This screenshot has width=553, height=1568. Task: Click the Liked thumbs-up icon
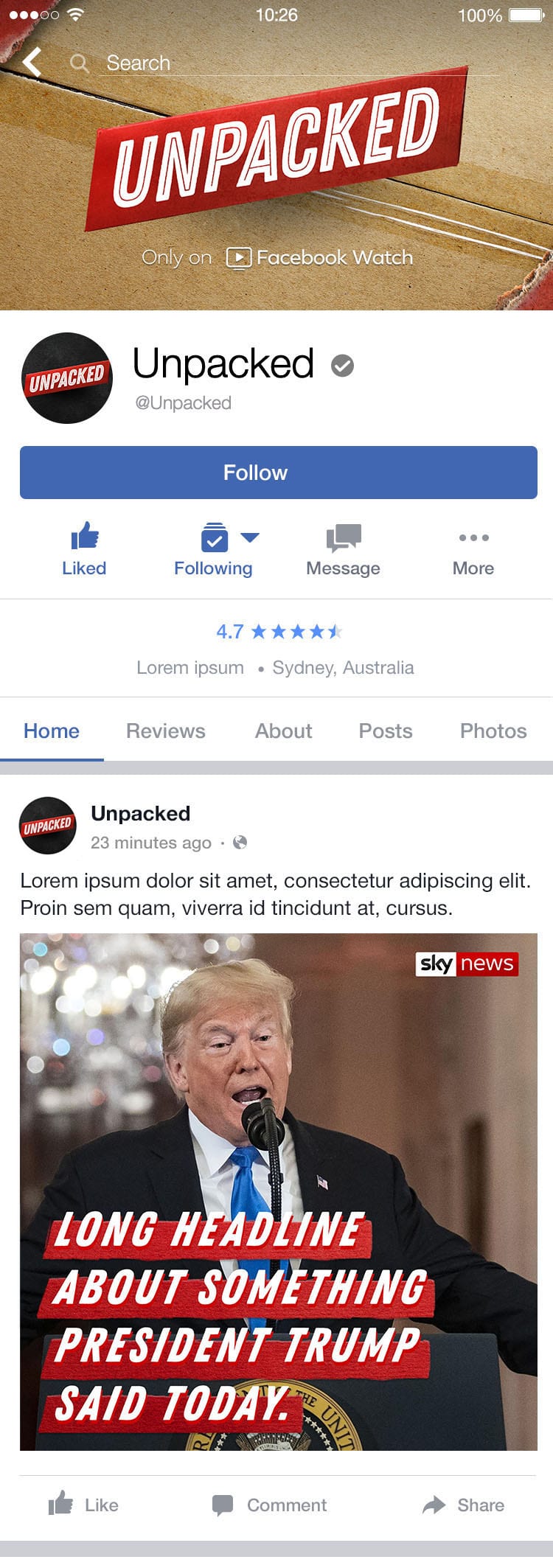85,536
